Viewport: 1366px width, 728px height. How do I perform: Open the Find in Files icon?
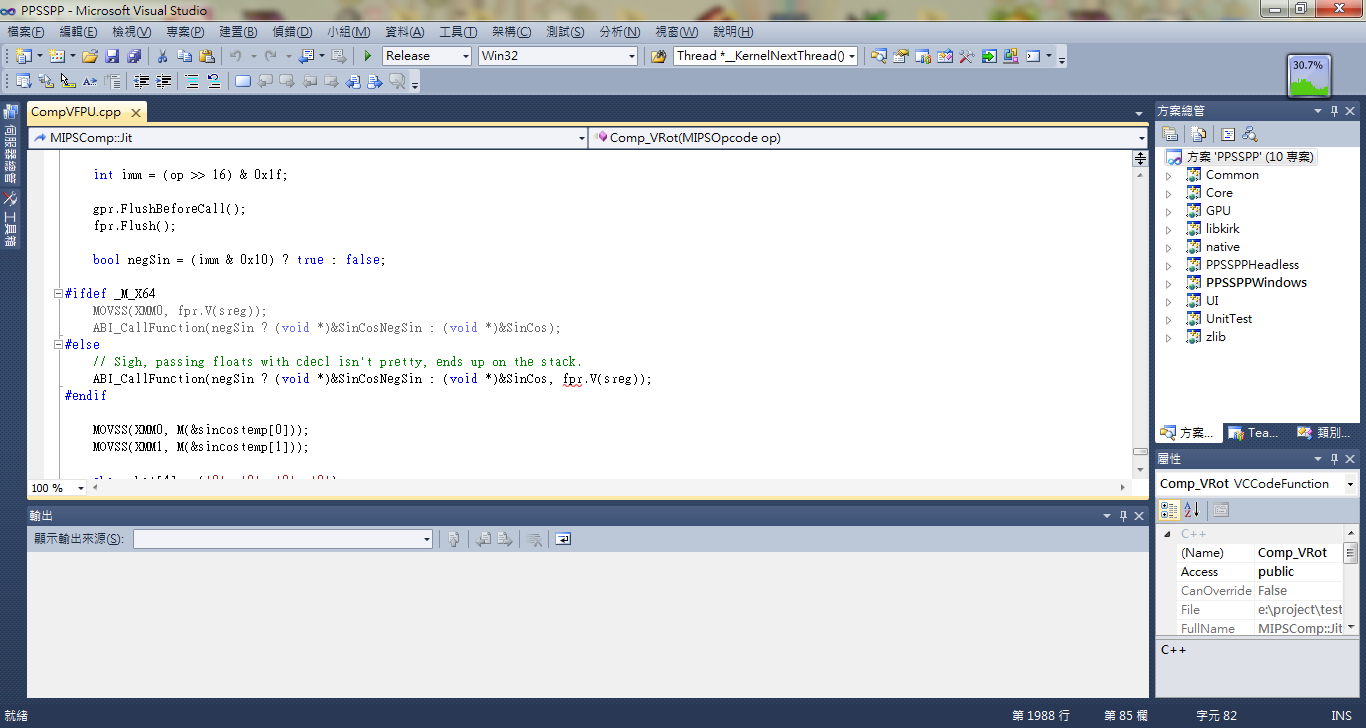[658, 56]
